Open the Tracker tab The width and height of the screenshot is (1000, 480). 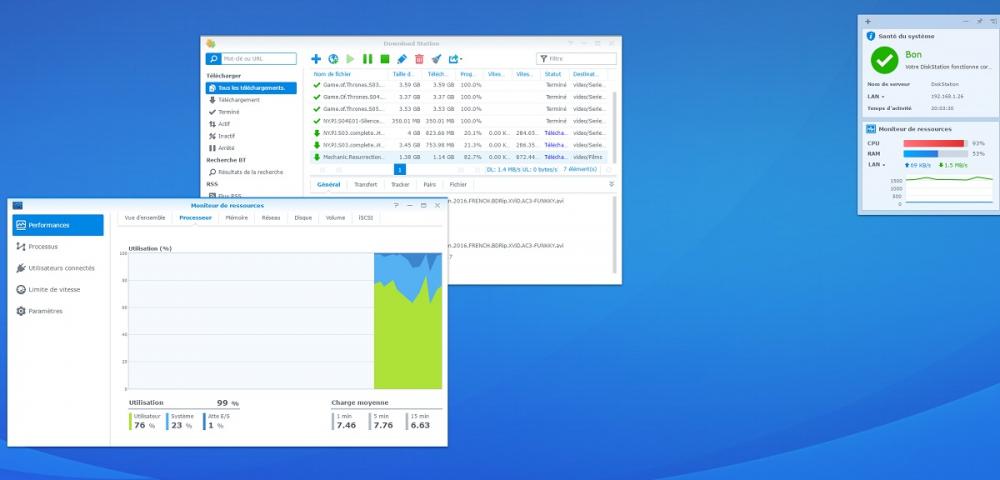click(x=400, y=184)
